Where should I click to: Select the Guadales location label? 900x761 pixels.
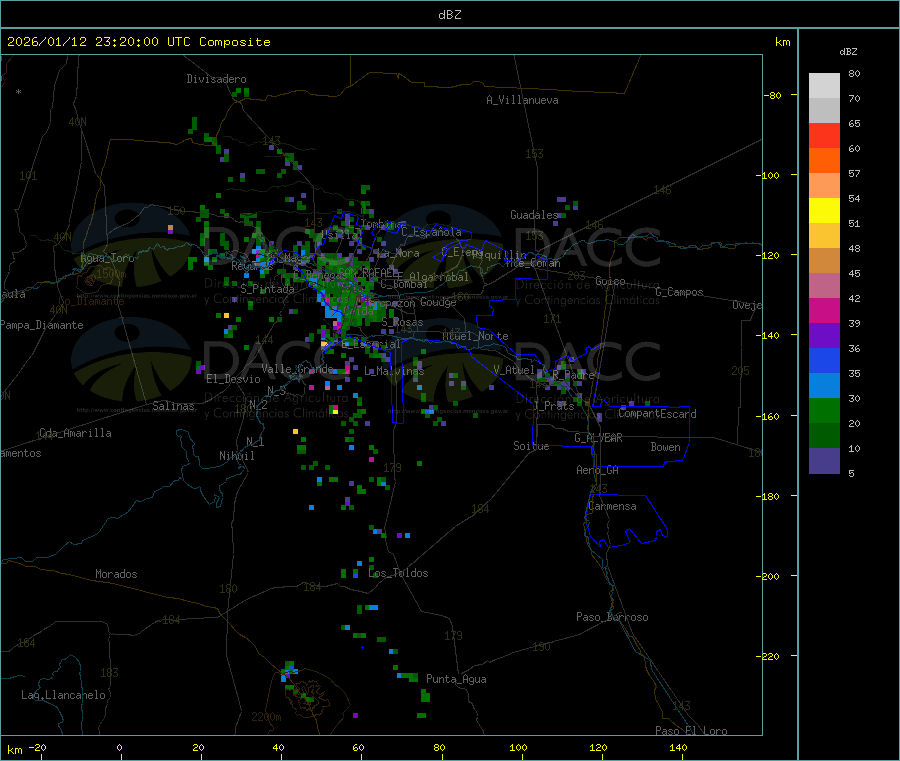[x=534, y=215]
